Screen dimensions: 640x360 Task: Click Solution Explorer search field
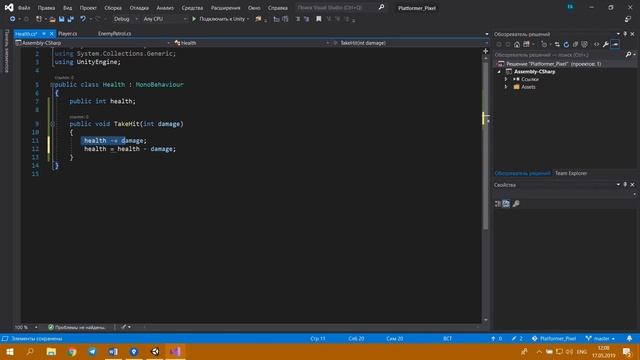coord(559,55)
